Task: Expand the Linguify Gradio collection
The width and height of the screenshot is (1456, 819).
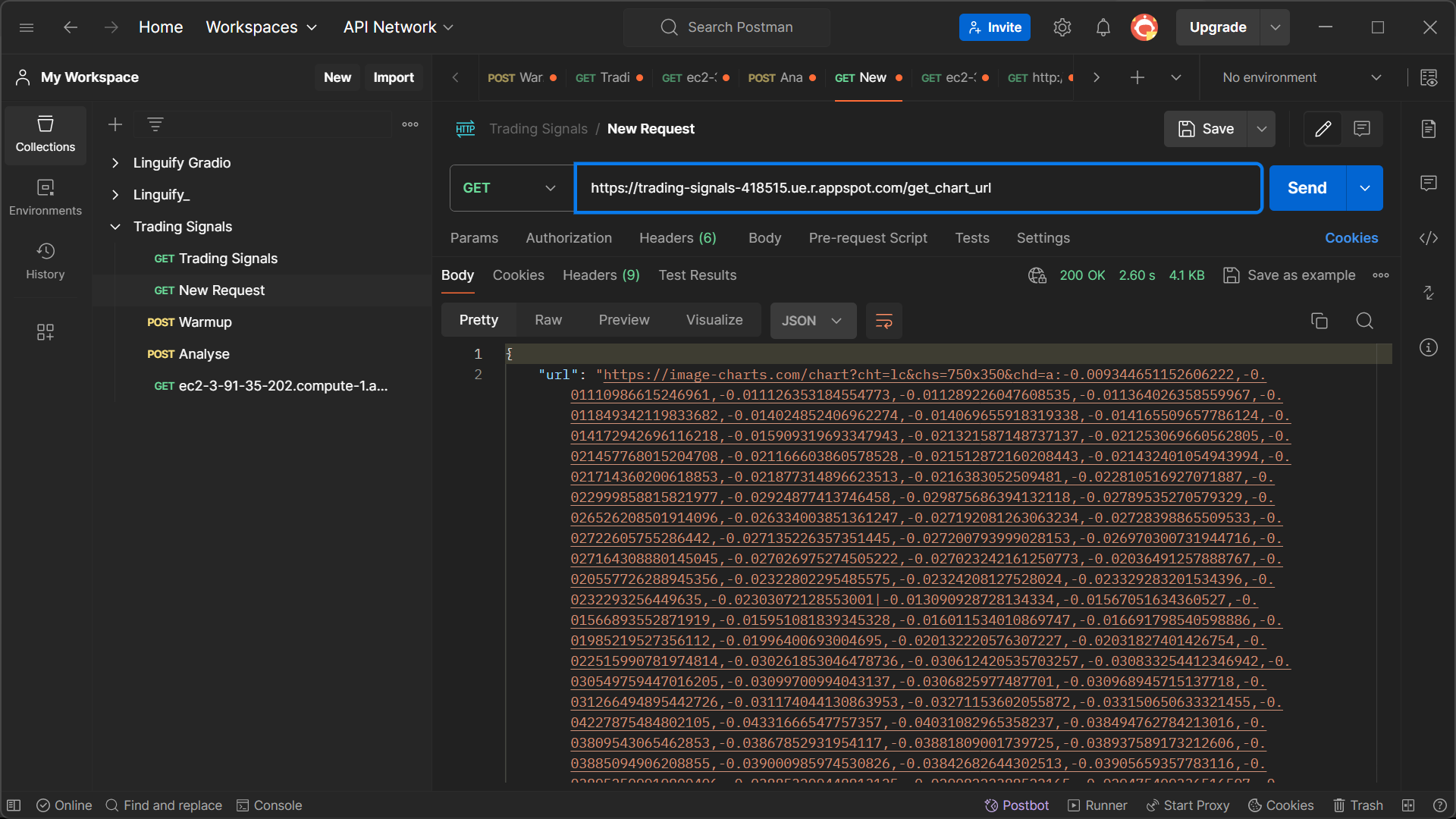Action: pos(115,163)
